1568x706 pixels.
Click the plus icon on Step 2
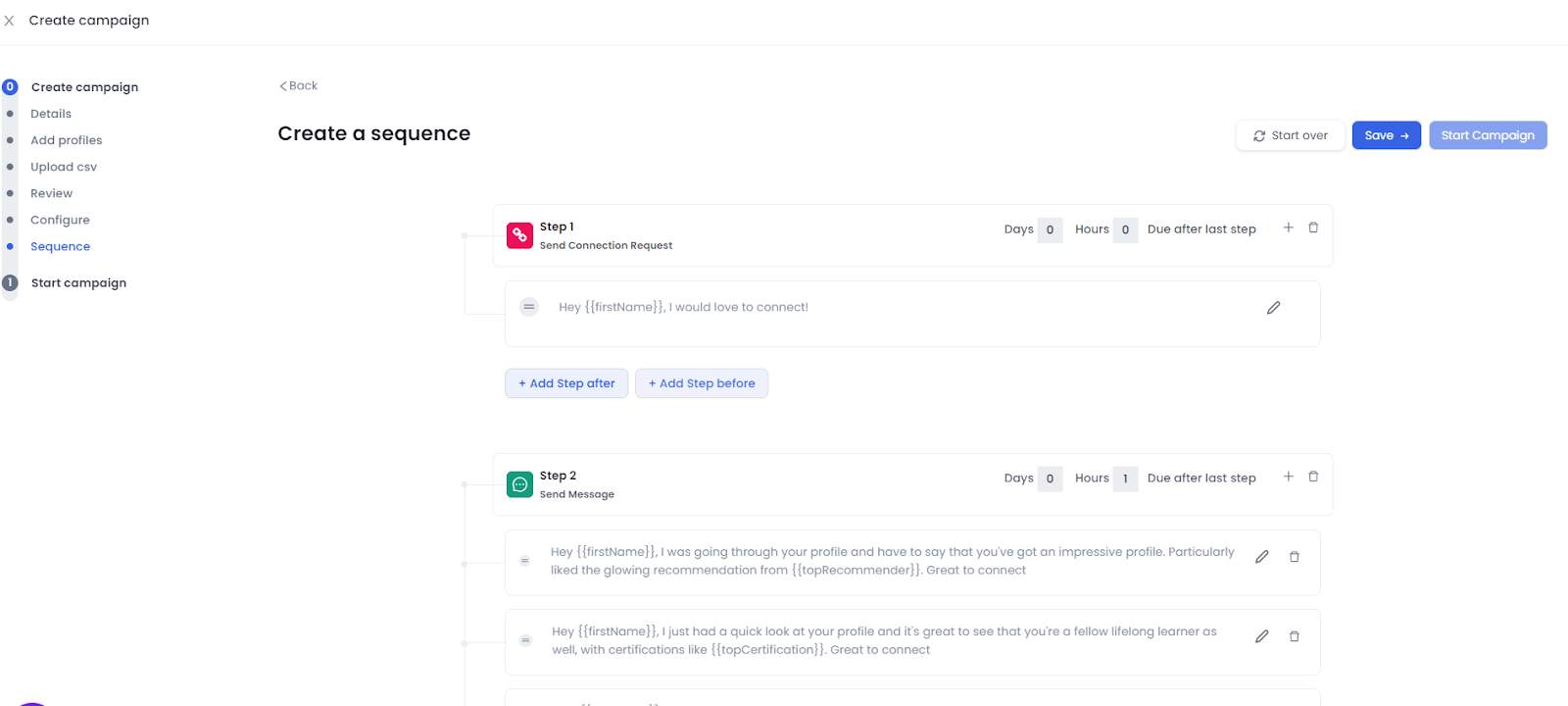(x=1289, y=477)
